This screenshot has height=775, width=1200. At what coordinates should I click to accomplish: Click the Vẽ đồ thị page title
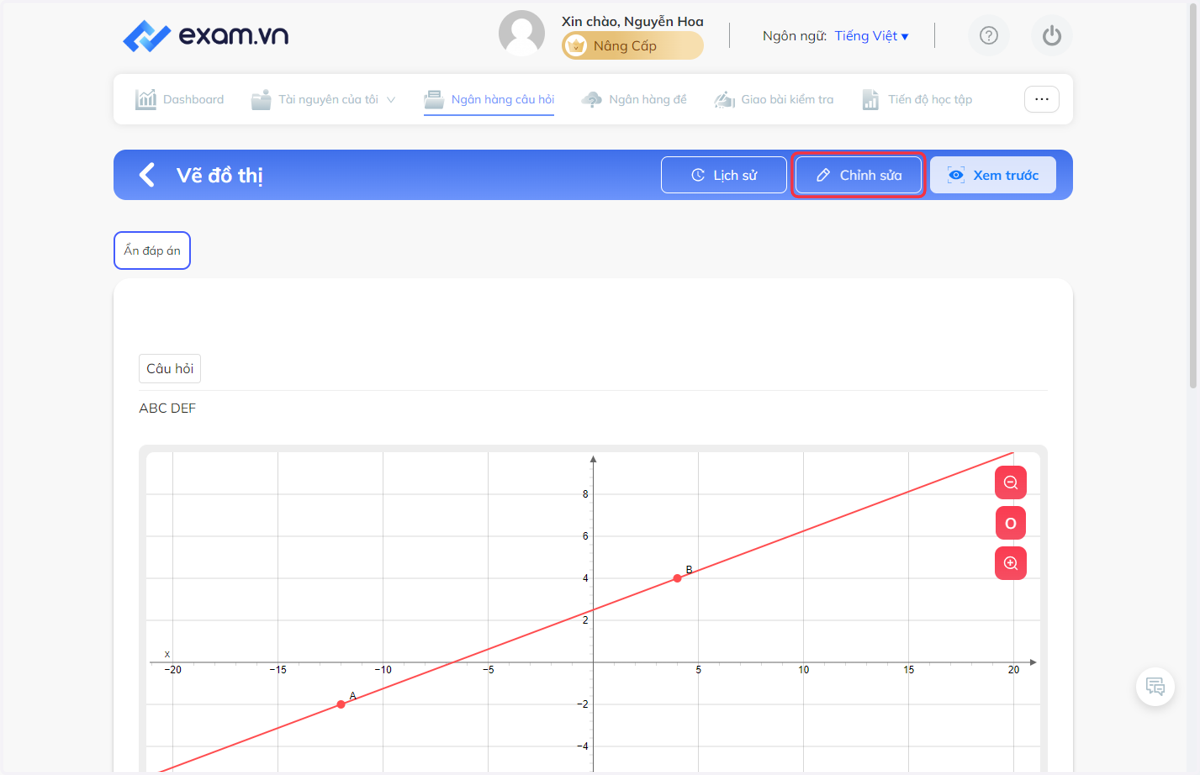(220, 175)
